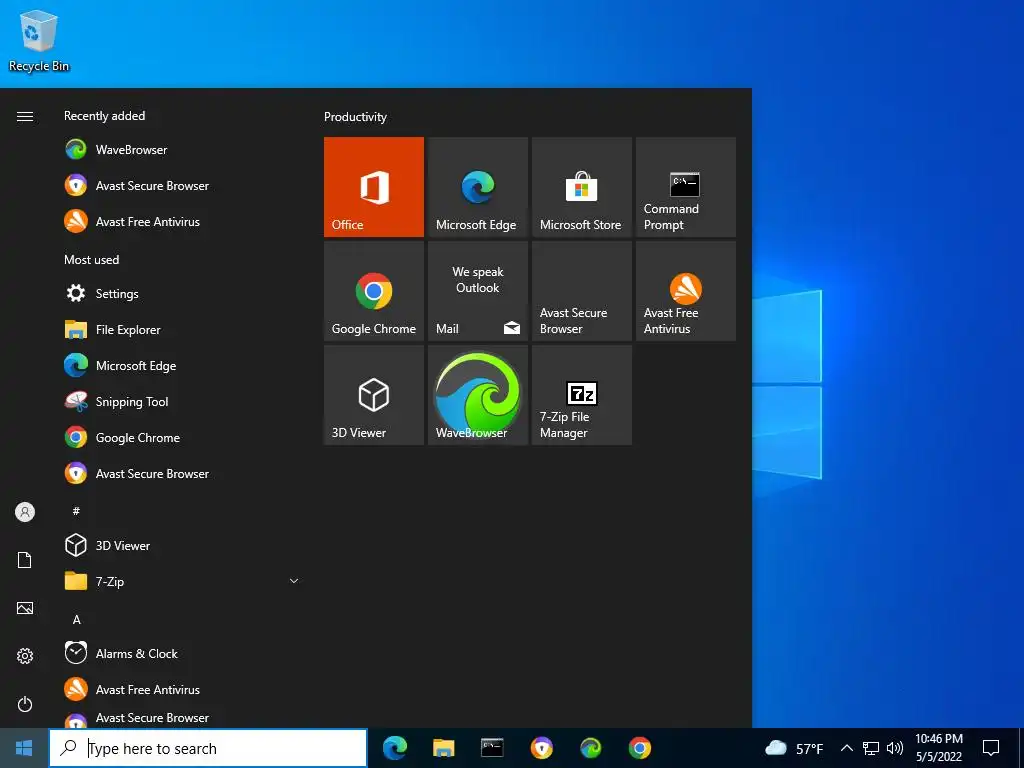Open Pictures from the Start sidebar
1024x768 pixels.
tap(25, 608)
